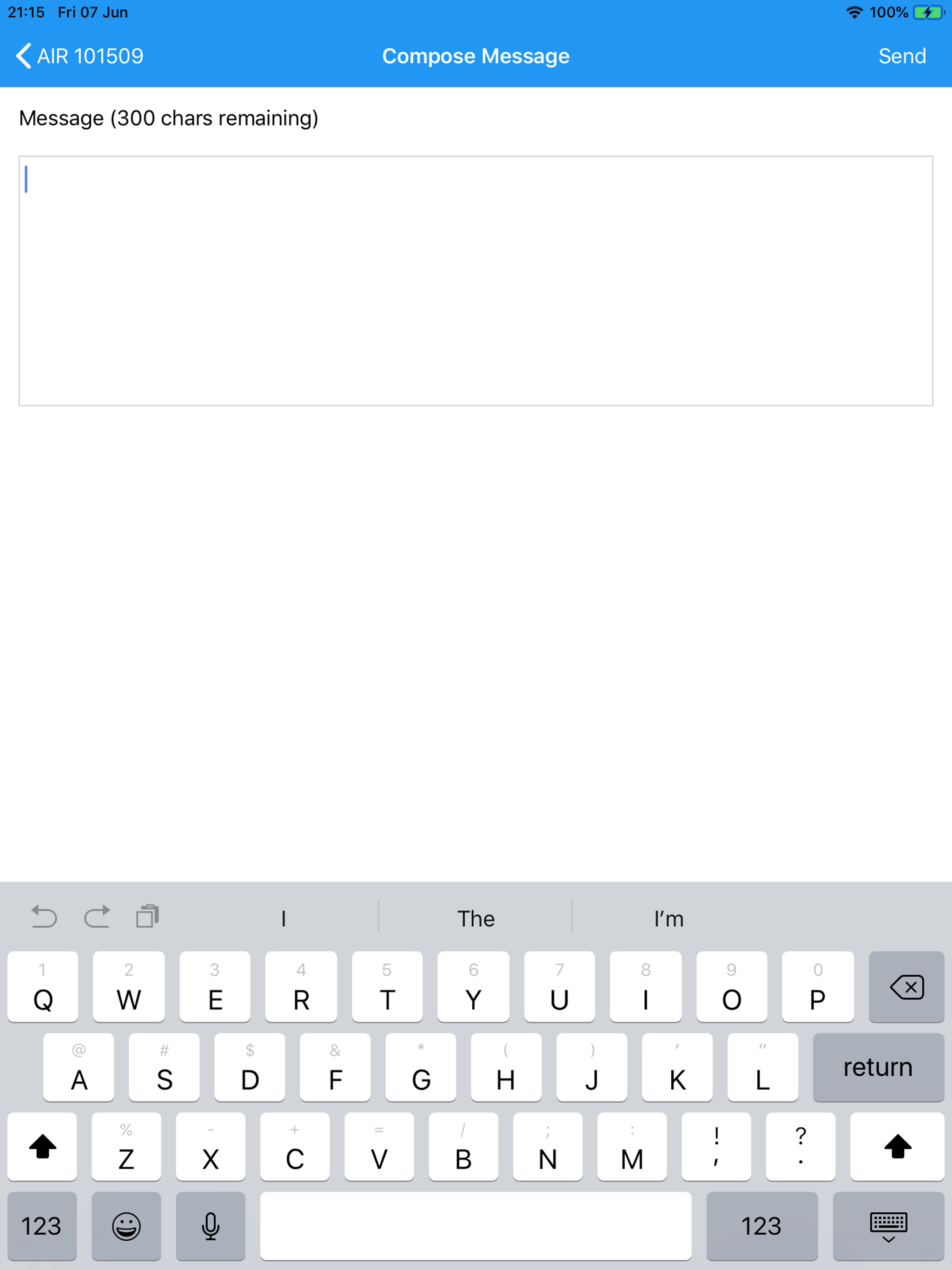952x1270 pixels.
Task: Select the "I'm" word suggestion
Action: 669,919
